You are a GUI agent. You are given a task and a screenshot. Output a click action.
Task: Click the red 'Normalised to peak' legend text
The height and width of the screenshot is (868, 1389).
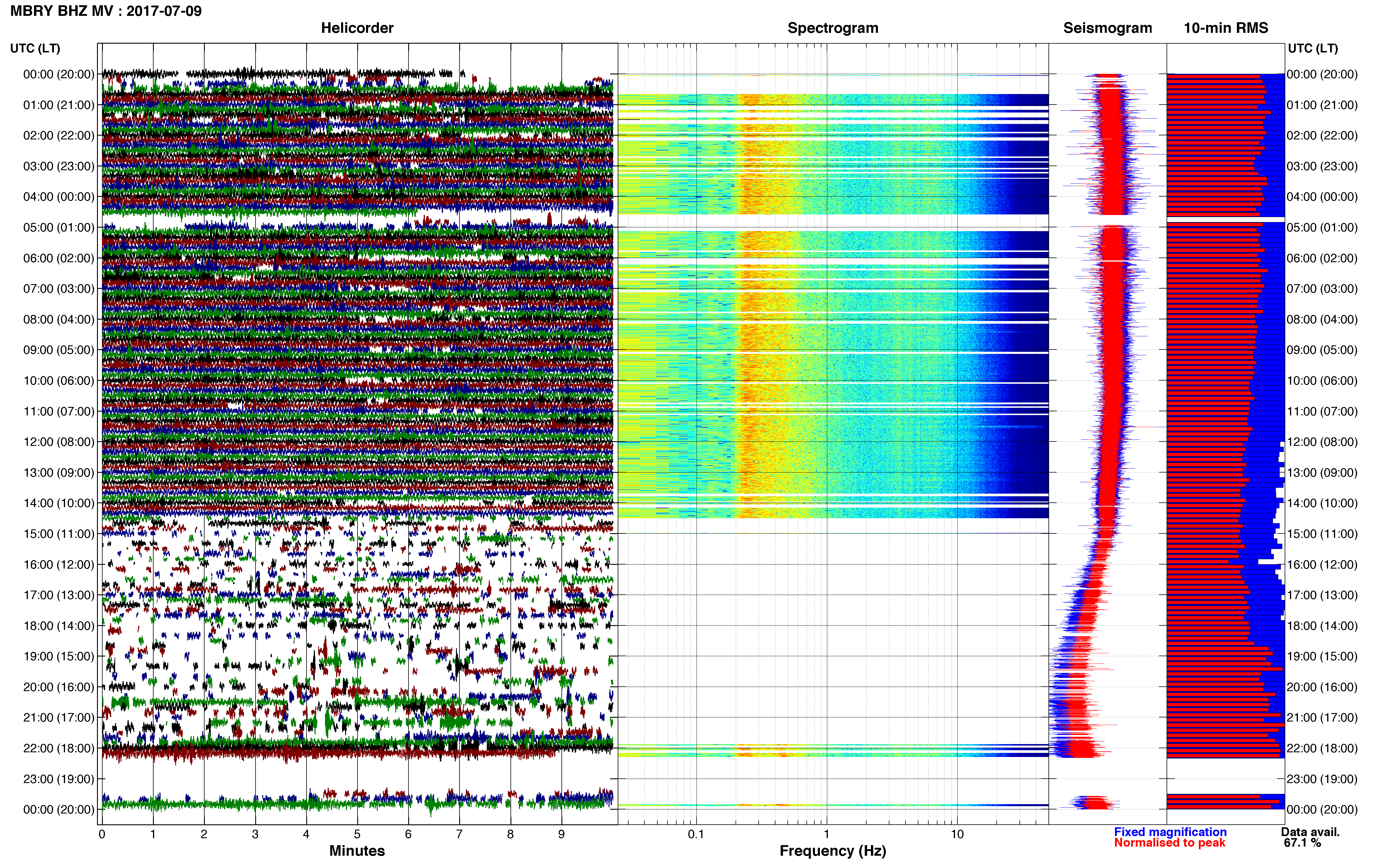1170,843
